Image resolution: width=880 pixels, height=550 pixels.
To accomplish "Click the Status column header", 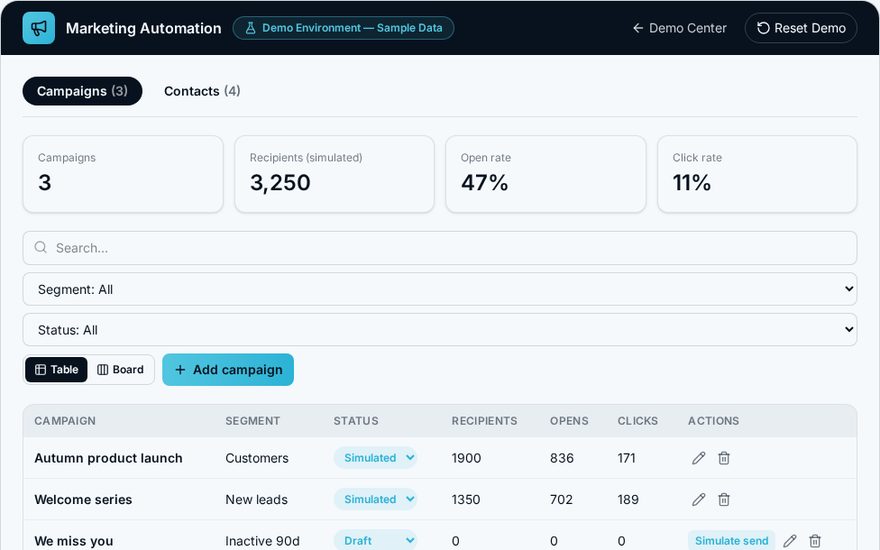I will pos(356,421).
